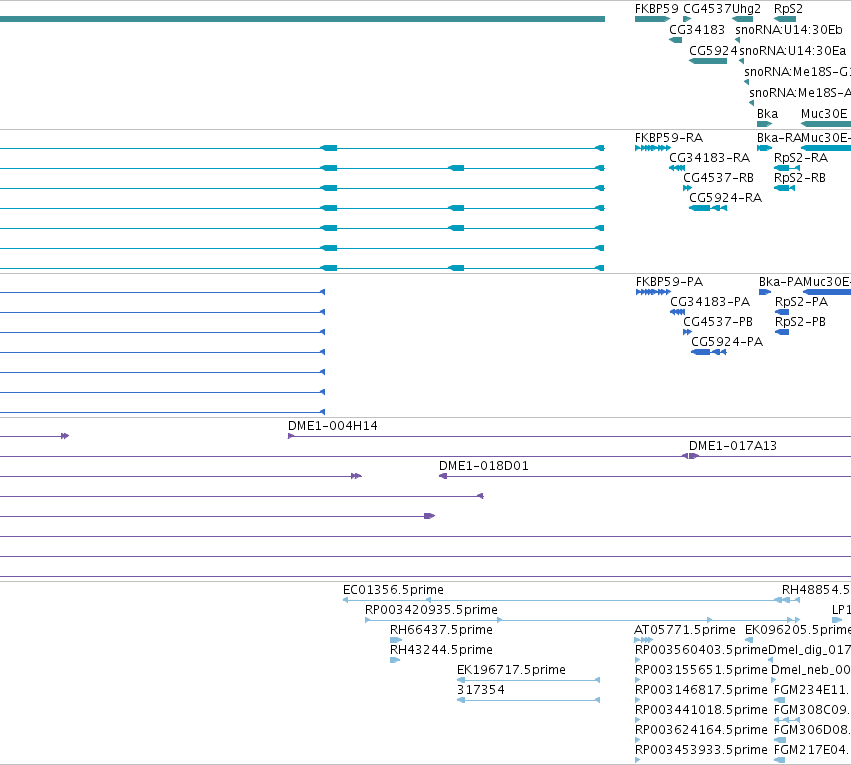Select the RpS2 gene label

click(788, 9)
